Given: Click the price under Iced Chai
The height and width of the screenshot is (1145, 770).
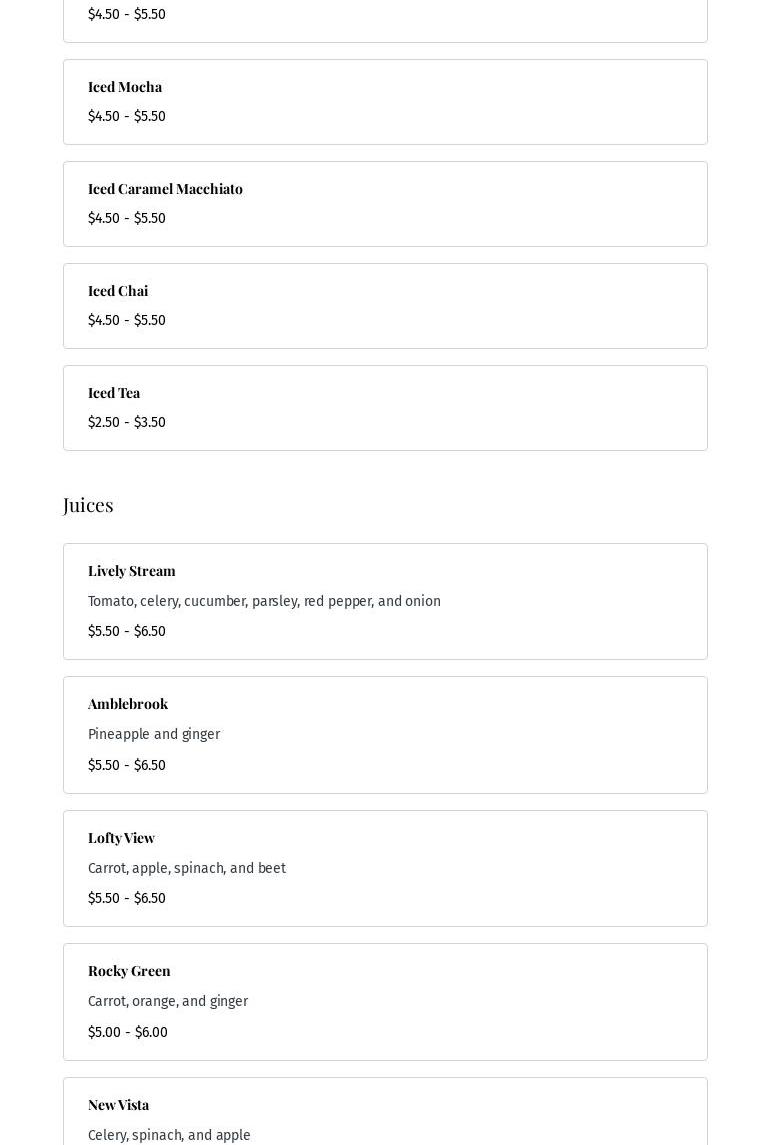Looking at the screenshot, I should coord(127,321).
